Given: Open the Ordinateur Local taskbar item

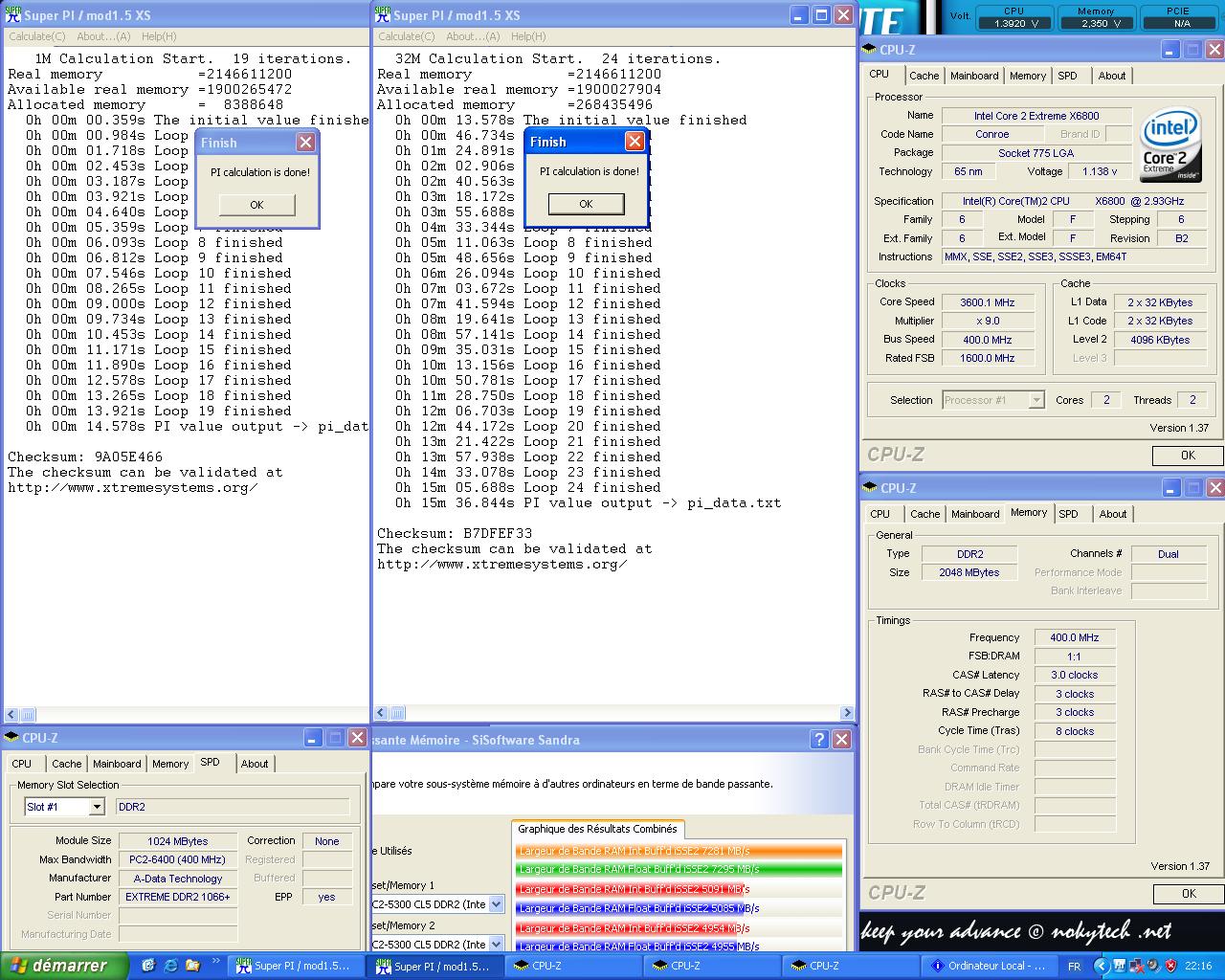Looking at the screenshot, I should point(989,967).
